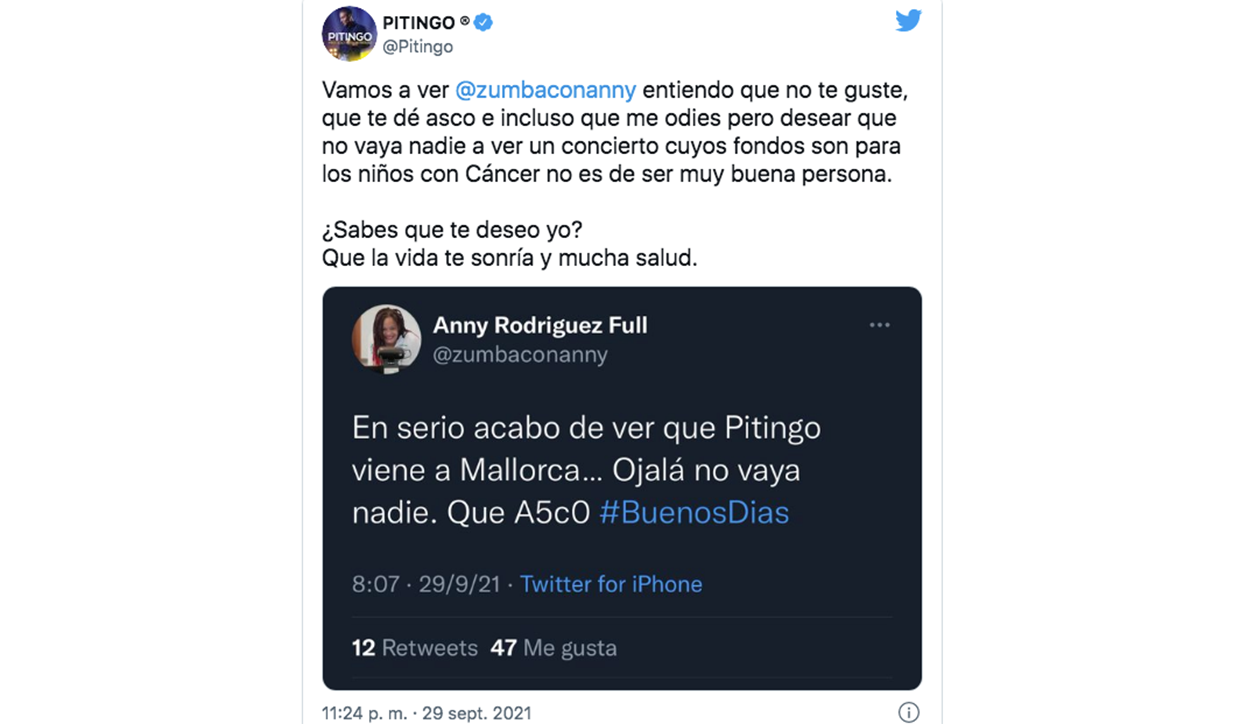This screenshot has height=724, width=1240.
Task: View the 47 Me gusta likes
Action: coord(553,648)
